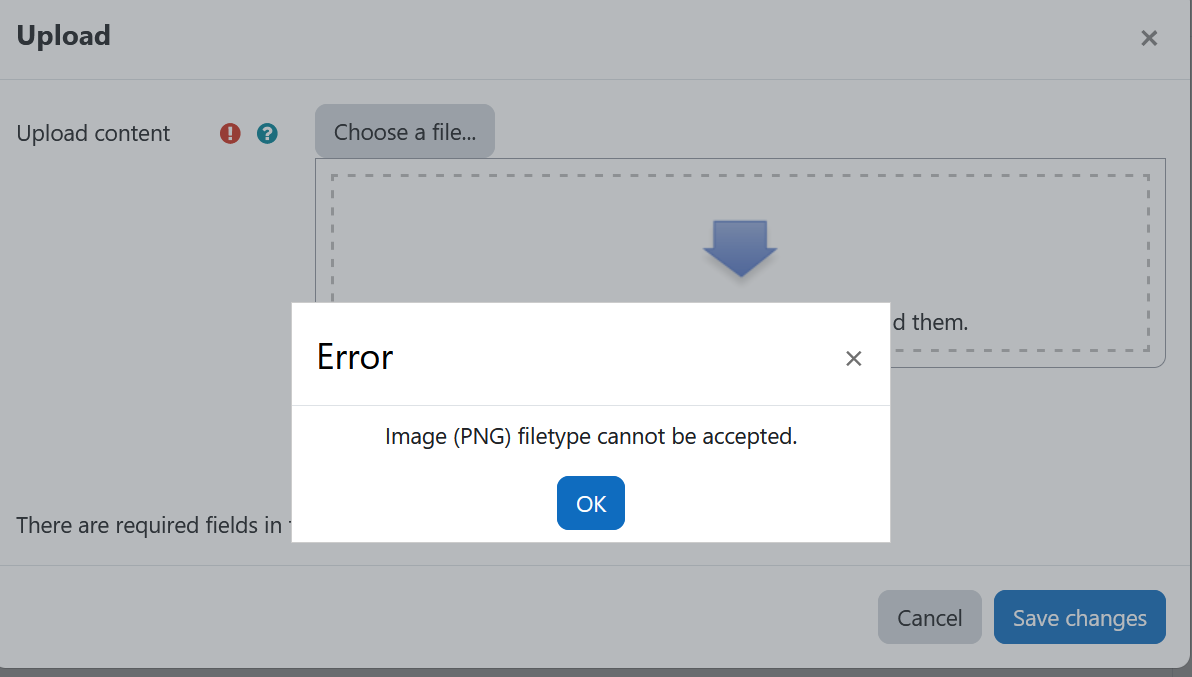1192x677 pixels.
Task: Close the Upload dialog with its X
Action: pos(1149,38)
